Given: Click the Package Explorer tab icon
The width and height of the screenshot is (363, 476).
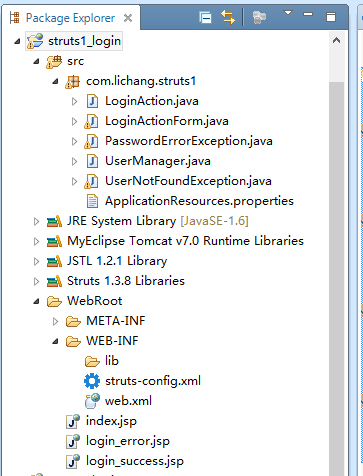Looking at the screenshot, I should pos(15,18).
